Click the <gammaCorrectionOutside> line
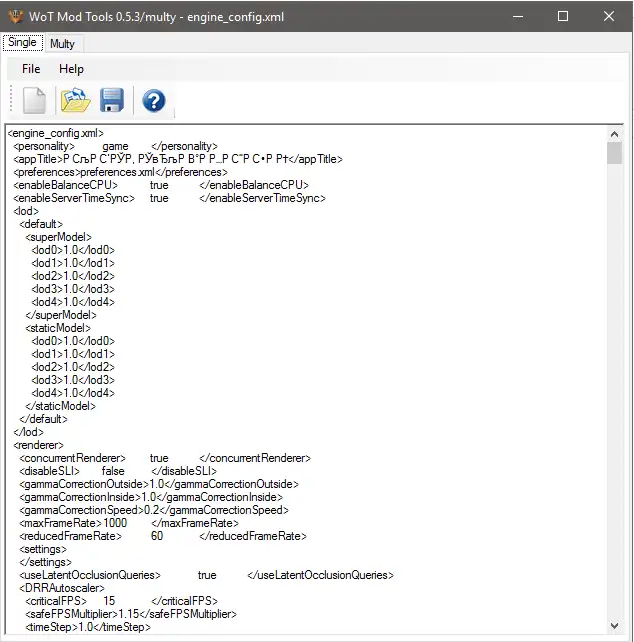 (x=159, y=484)
